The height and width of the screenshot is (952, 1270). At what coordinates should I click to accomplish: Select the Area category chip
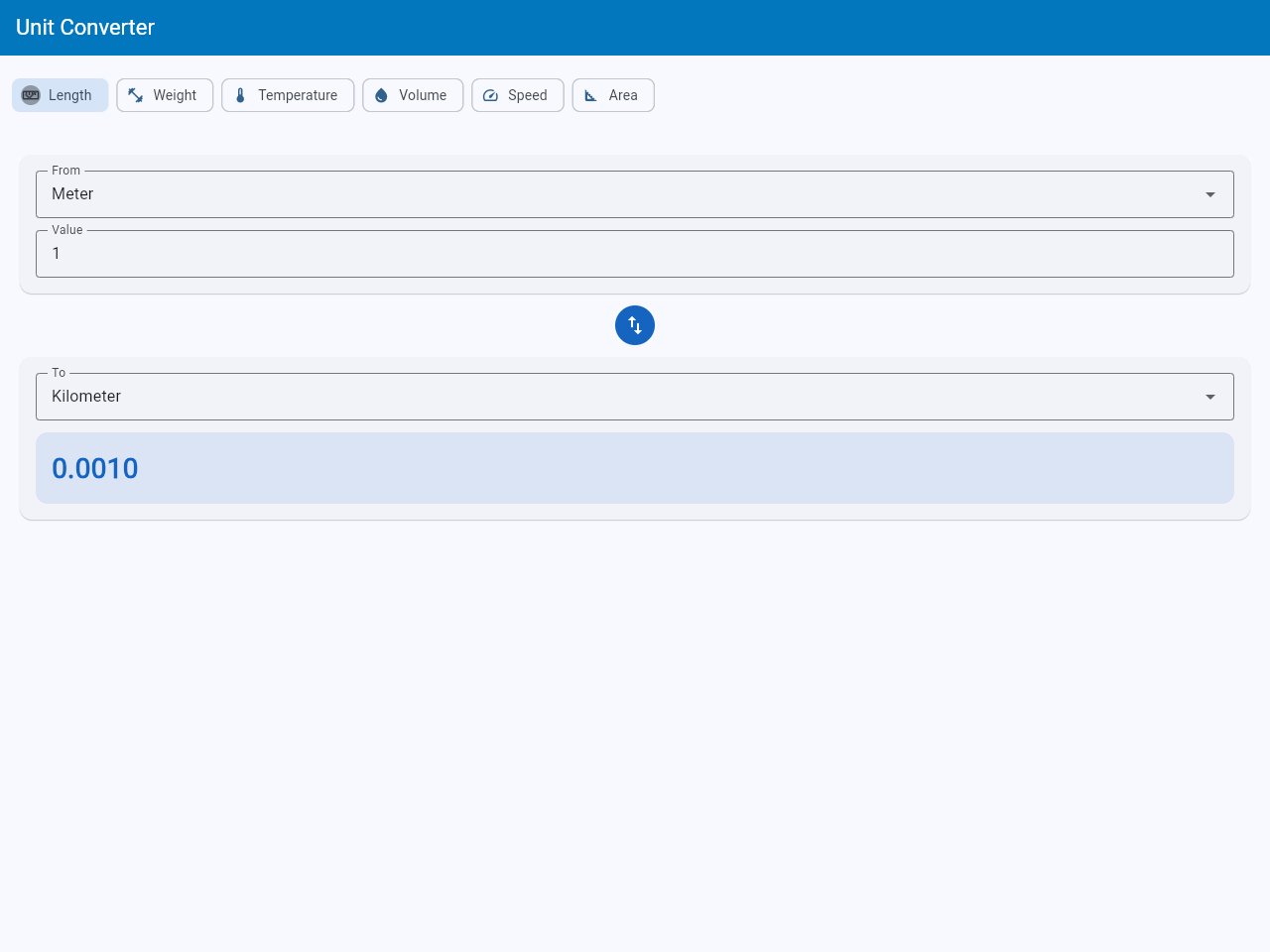(x=613, y=95)
